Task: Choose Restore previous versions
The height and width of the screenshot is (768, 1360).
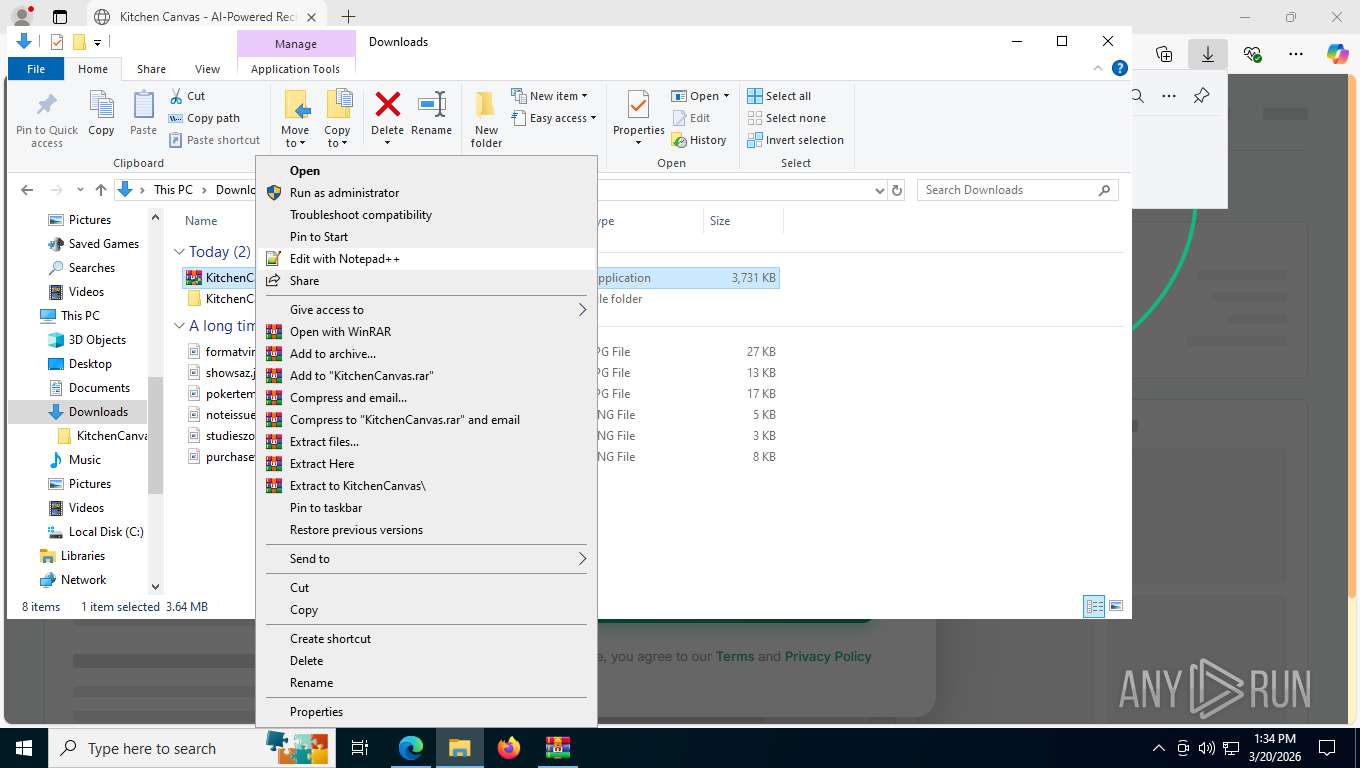Action: 426,530
